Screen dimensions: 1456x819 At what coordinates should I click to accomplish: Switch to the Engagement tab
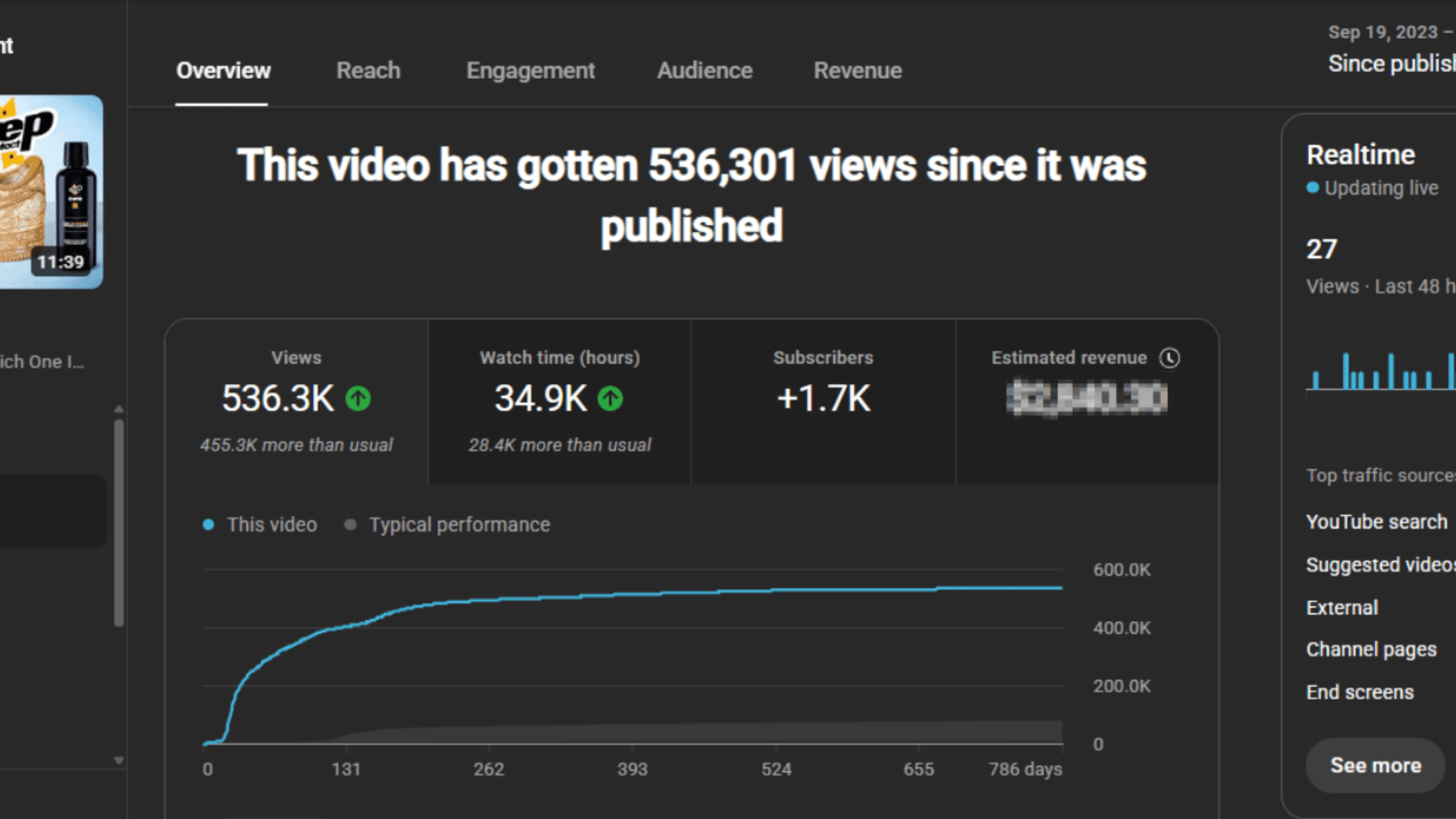530,71
